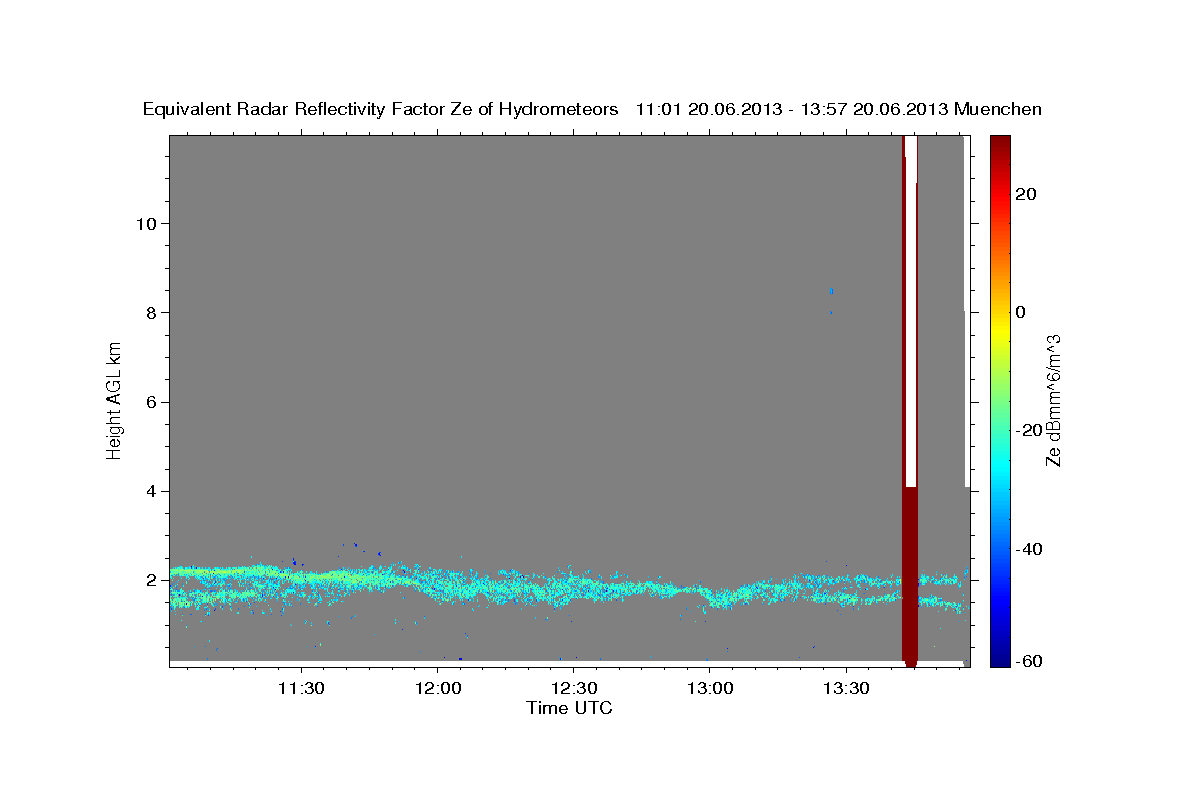The height and width of the screenshot is (800, 1200).
Task: Click the 13:00 time tick label
Action: tap(709, 689)
